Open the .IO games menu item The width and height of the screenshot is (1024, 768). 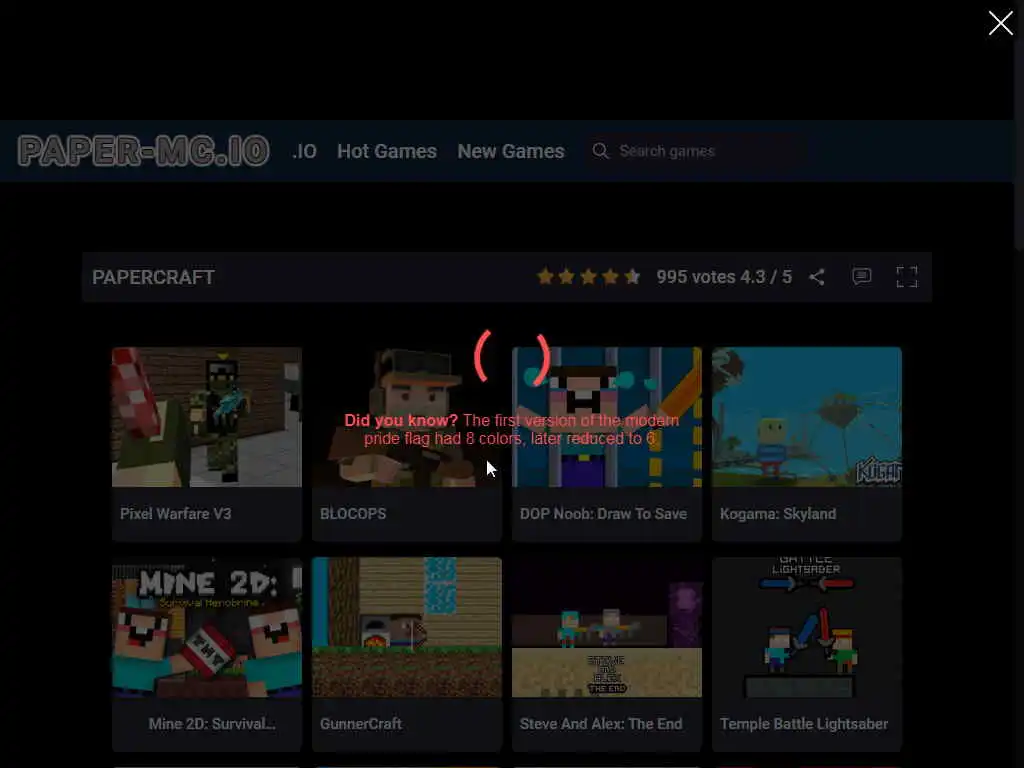tap(304, 151)
